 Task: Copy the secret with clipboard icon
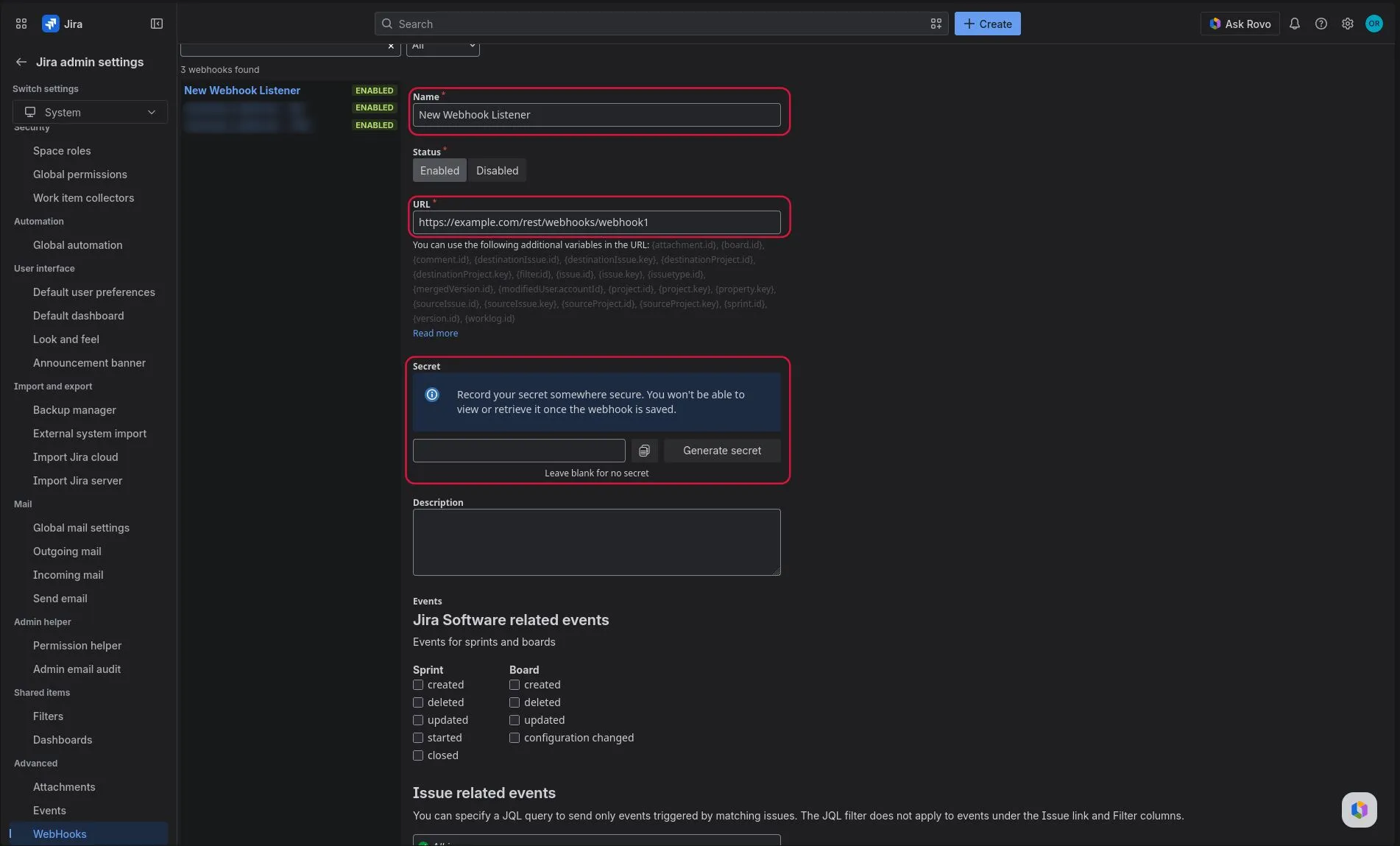click(x=644, y=451)
